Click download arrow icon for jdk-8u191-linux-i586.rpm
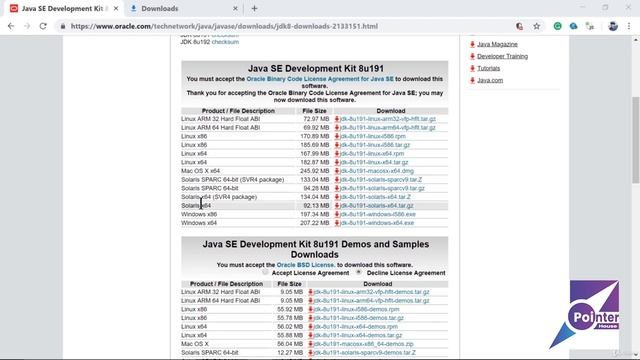The height and width of the screenshot is (360, 640). [x=337, y=136]
